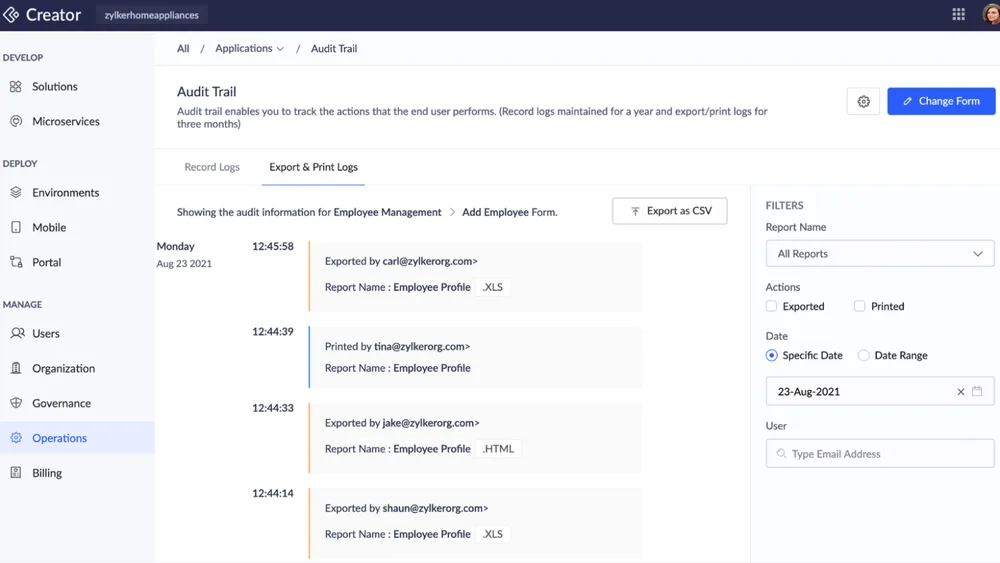This screenshot has height=563, width=1000.
Task: Open the apps grid icon in header
Action: tap(959, 15)
